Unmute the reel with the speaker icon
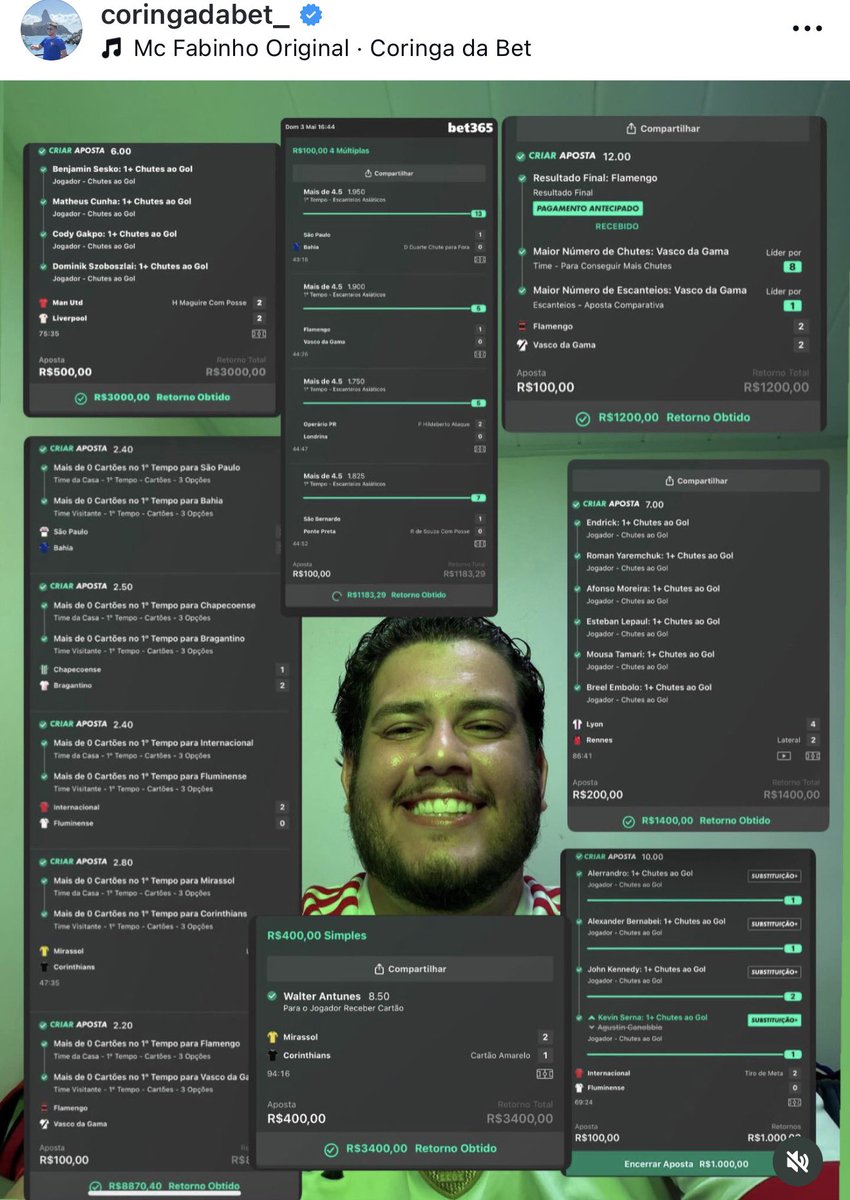Viewport: 850px width, 1200px height. 797,1161
